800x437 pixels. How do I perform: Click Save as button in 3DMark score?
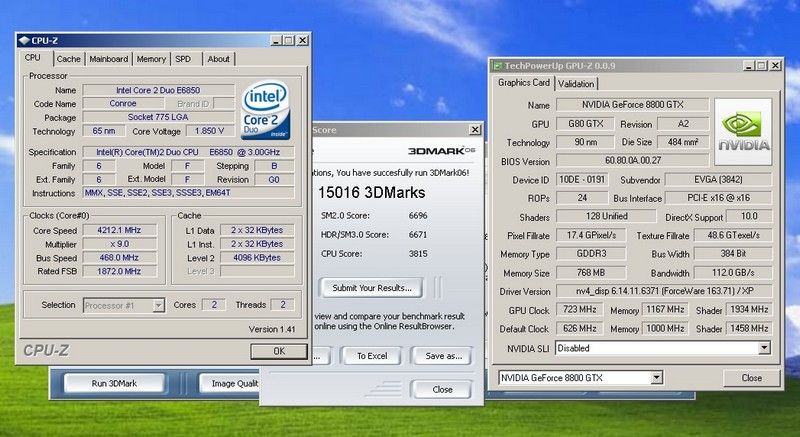pyautogui.click(x=442, y=356)
